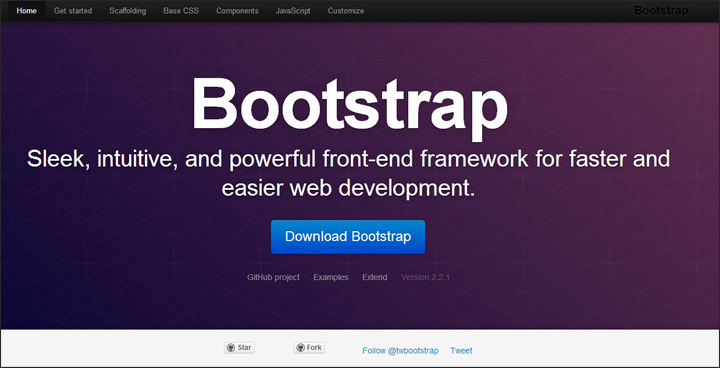This screenshot has height=368, width=720.
Task: Open the Extend link
Action: click(375, 277)
